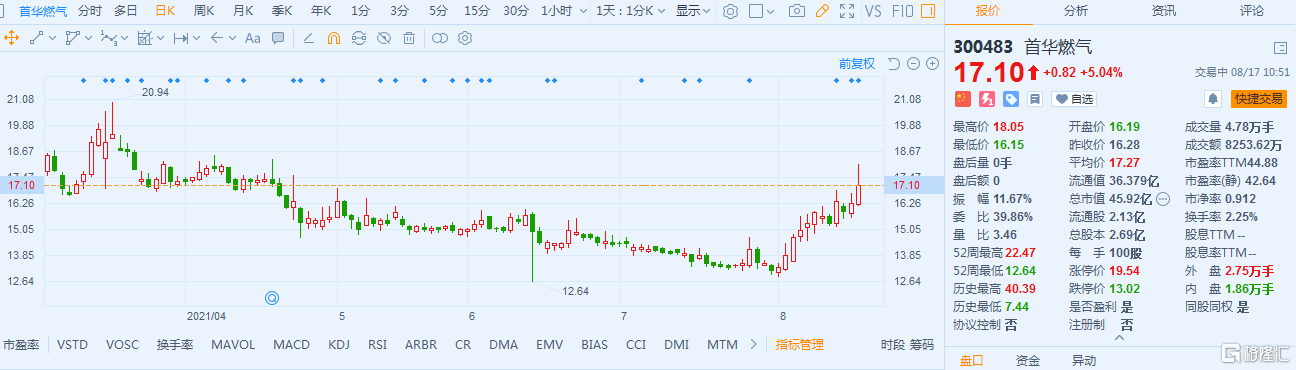1296x370 pixels.
Task: Add stock to 自选 favorites
Action: 1073,99
